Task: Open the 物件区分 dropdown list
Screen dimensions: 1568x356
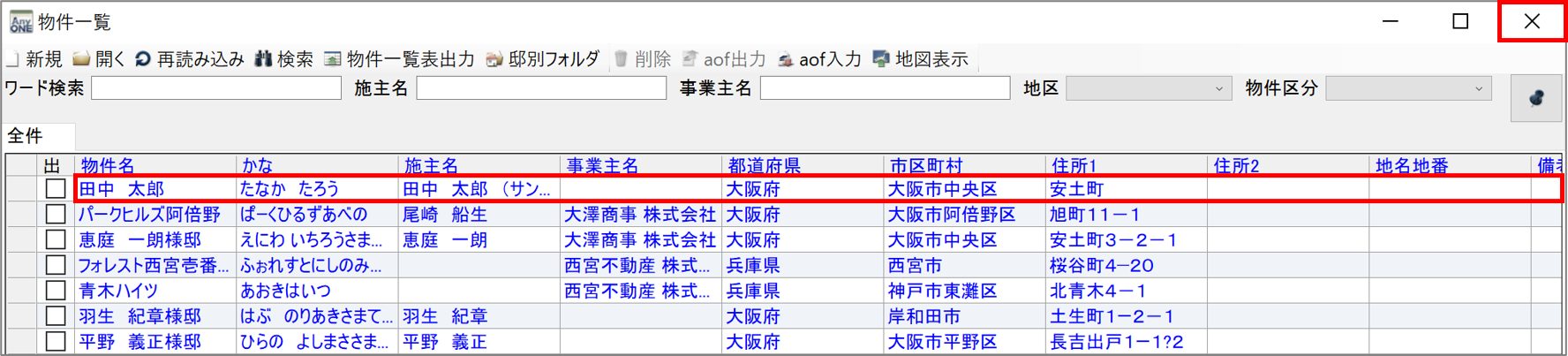Action: tap(1478, 88)
